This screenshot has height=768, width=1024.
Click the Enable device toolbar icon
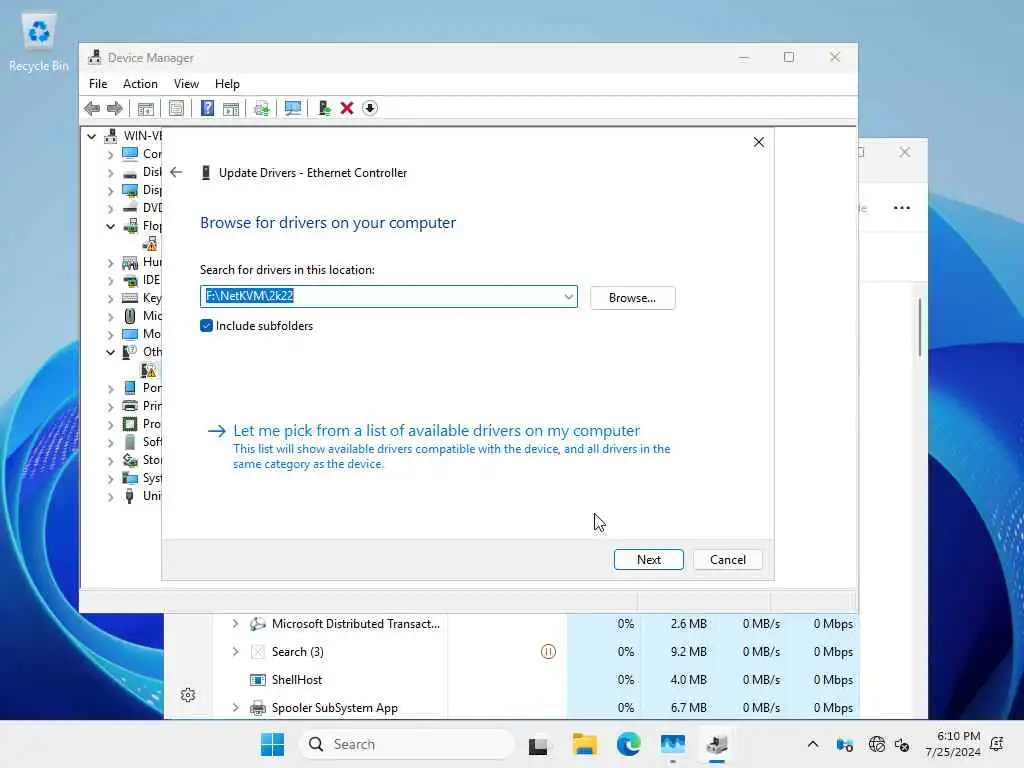[x=324, y=108]
